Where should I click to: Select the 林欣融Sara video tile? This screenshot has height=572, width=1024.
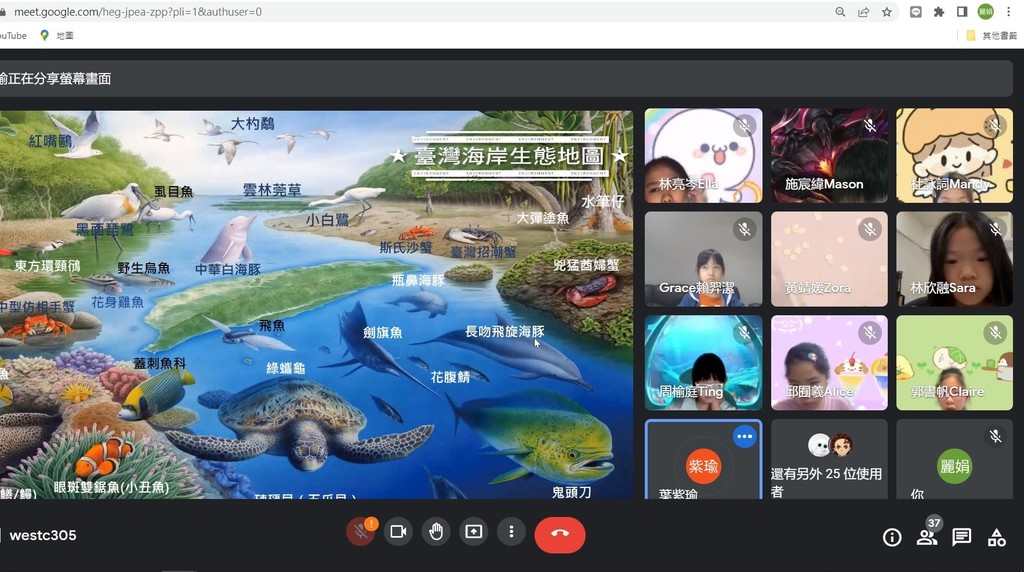click(954, 259)
